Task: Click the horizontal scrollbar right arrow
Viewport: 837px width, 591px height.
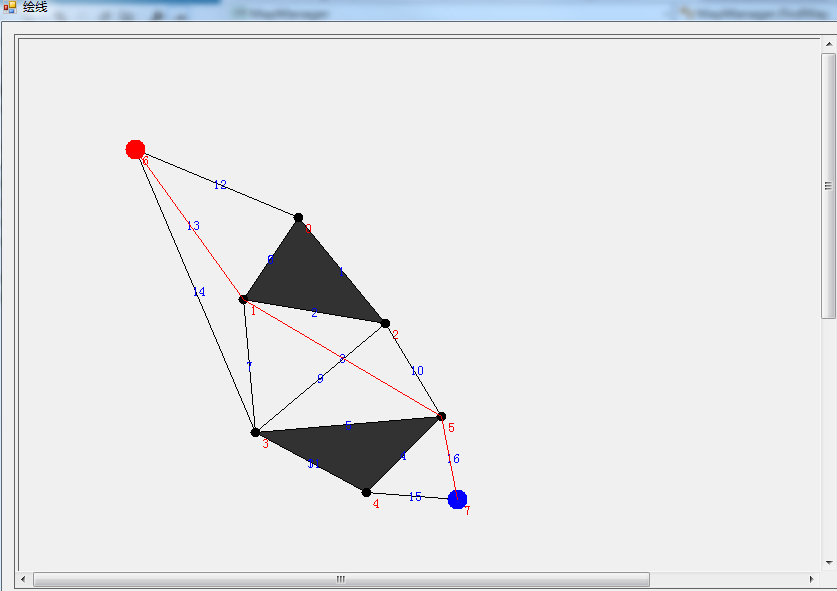Action: (812, 579)
